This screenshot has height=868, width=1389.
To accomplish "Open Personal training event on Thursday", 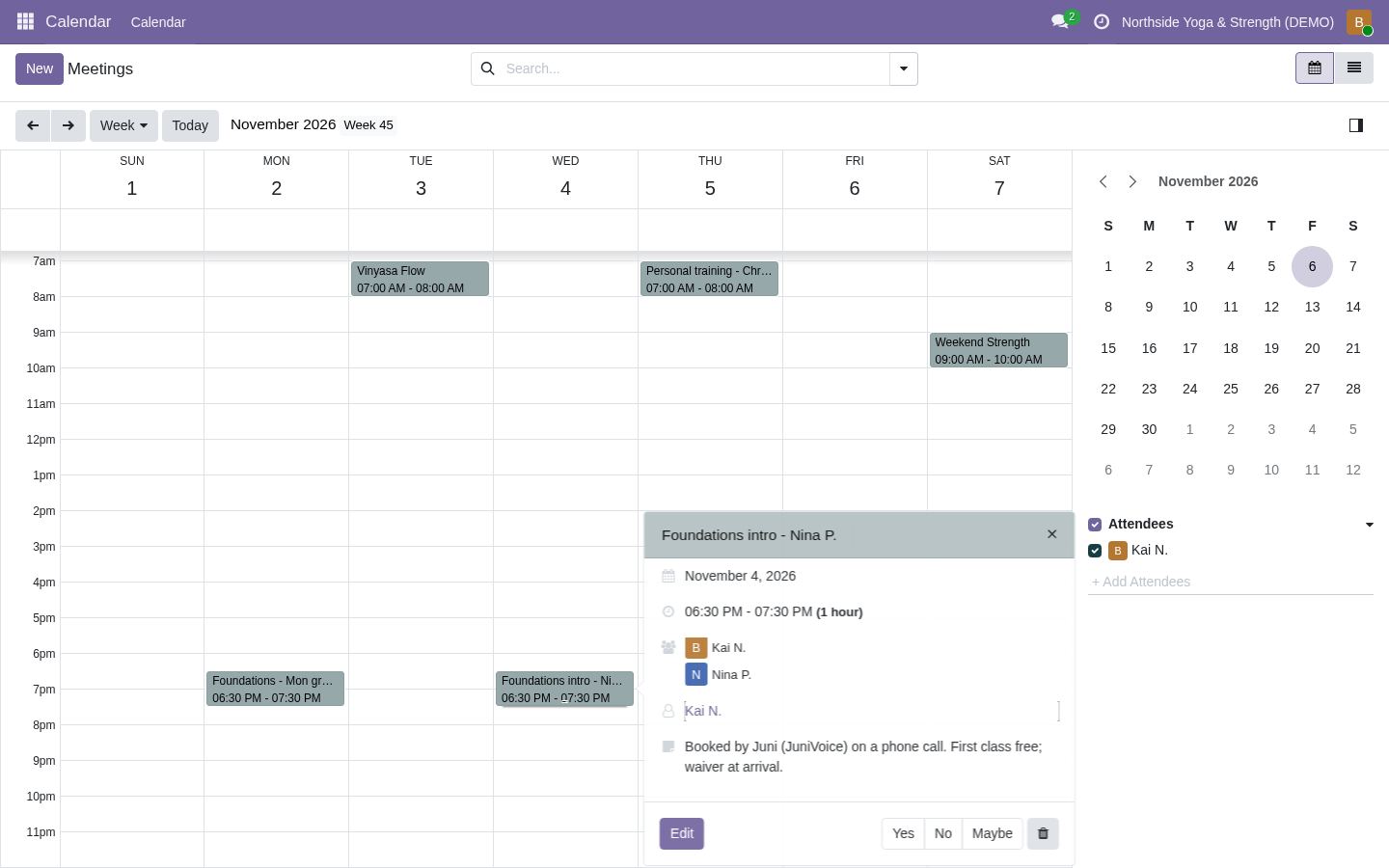I will pos(709,279).
